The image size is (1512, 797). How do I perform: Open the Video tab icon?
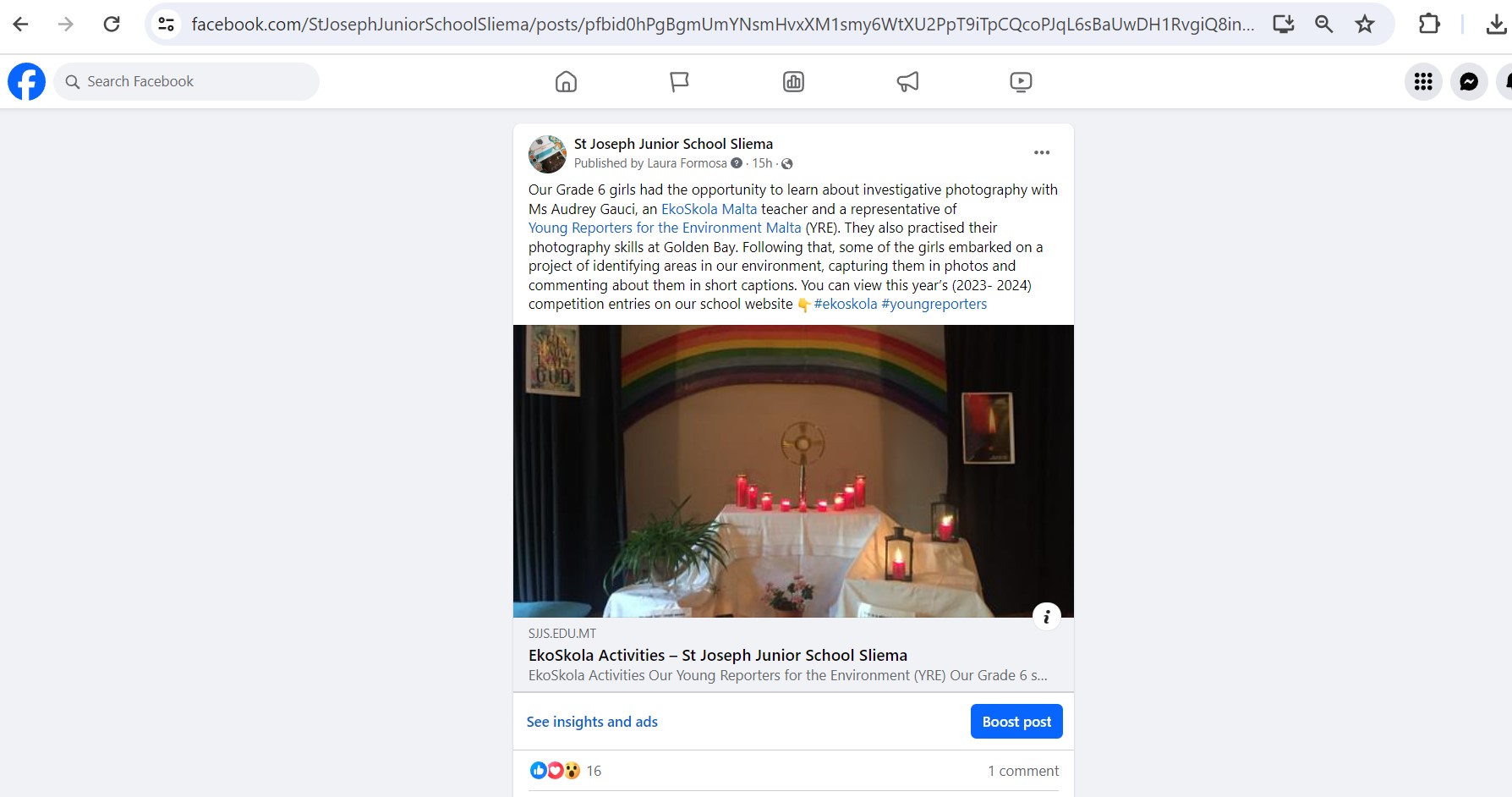(1021, 81)
